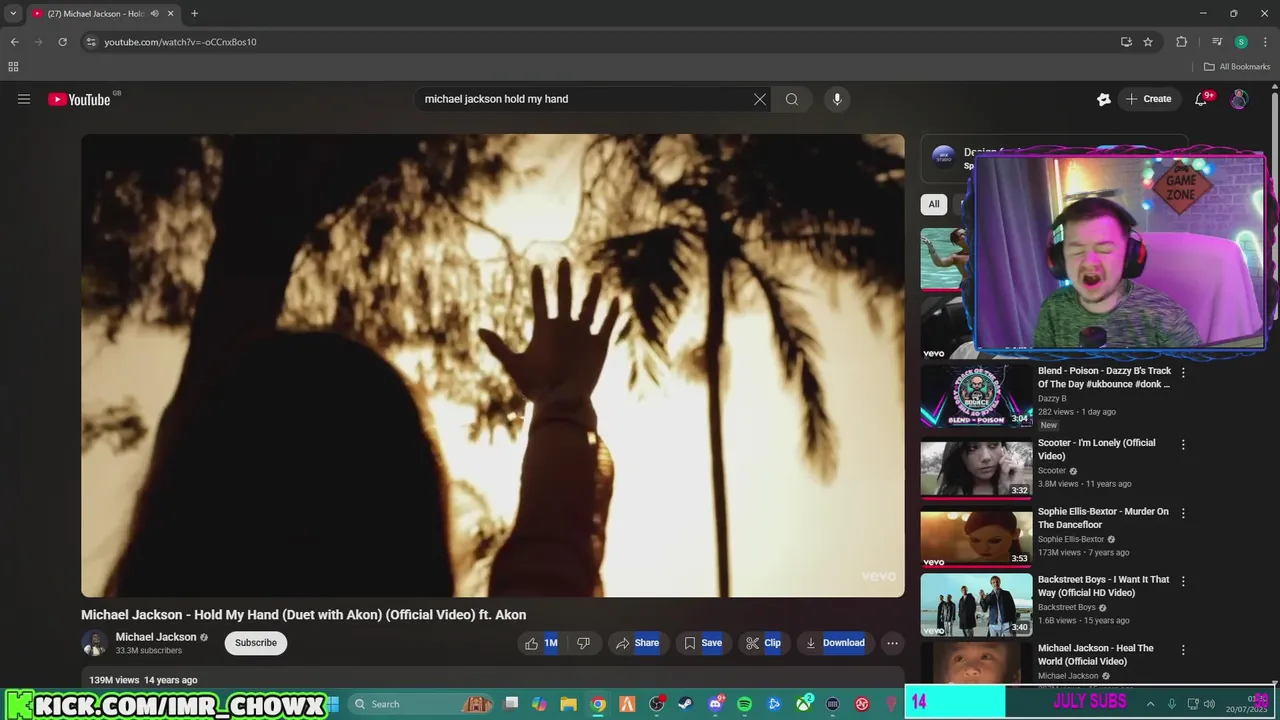
Task: Open the Michael Jackson channel name link
Action: pyautogui.click(x=156, y=637)
